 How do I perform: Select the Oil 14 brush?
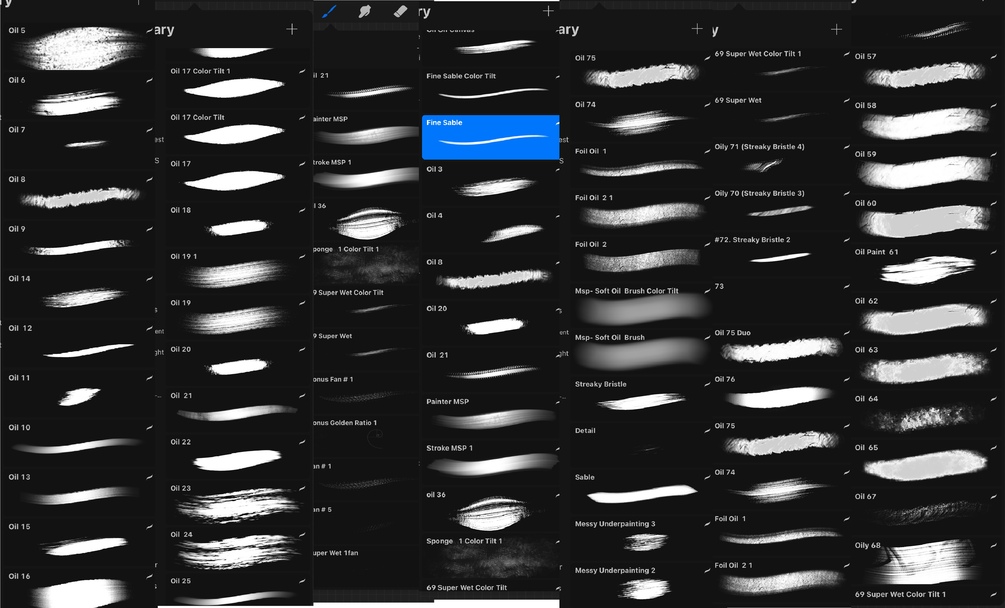click(78, 295)
